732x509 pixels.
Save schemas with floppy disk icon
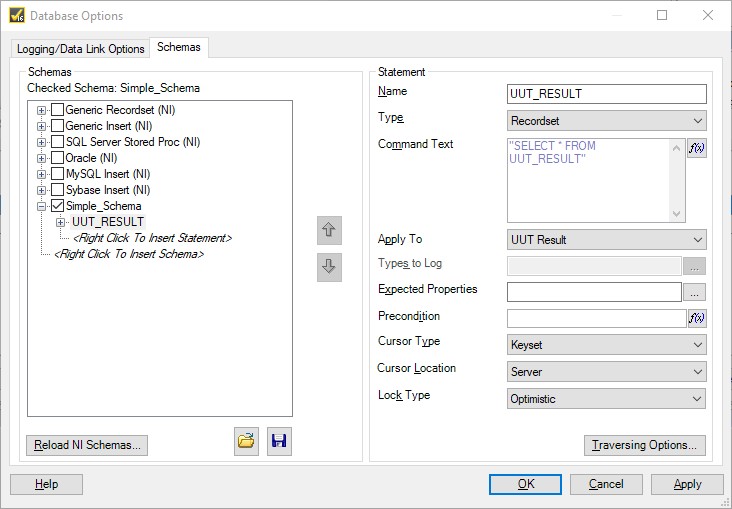point(279,441)
